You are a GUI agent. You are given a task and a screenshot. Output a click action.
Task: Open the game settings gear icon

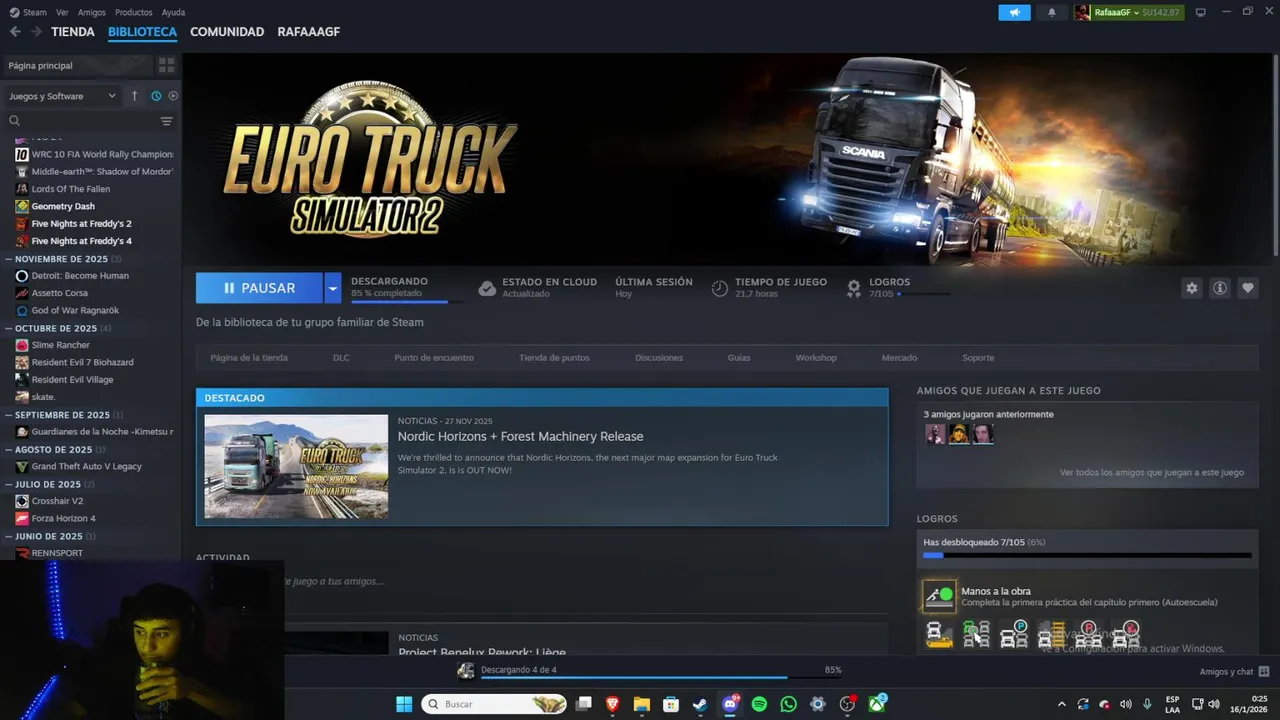[x=1191, y=288]
